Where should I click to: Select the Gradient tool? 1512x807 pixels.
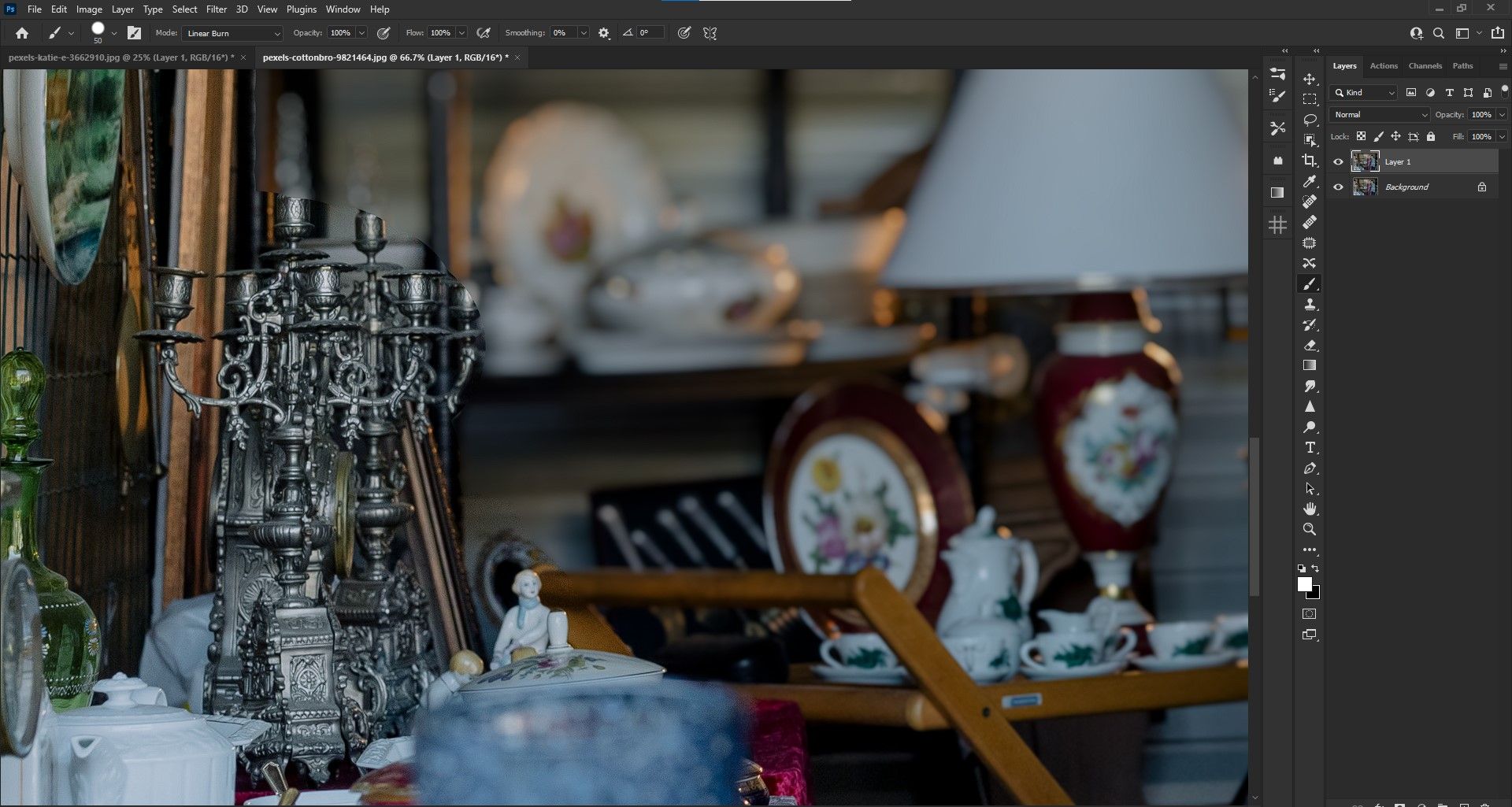pyautogui.click(x=1310, y=366)
